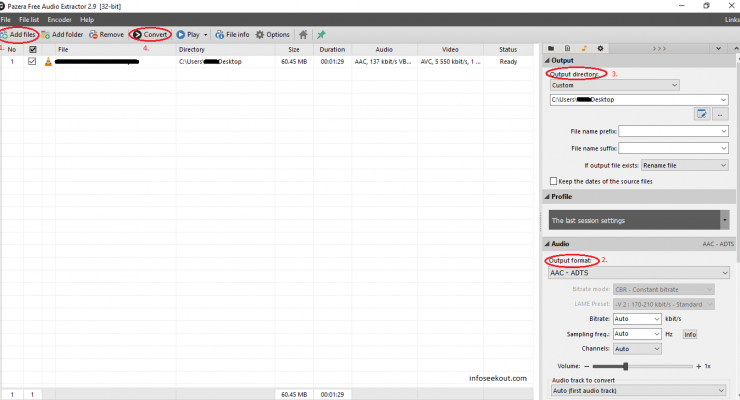Open the Encoder menu
The width and height of the screenshot is (740, 400).
click(x=59, y=20)
